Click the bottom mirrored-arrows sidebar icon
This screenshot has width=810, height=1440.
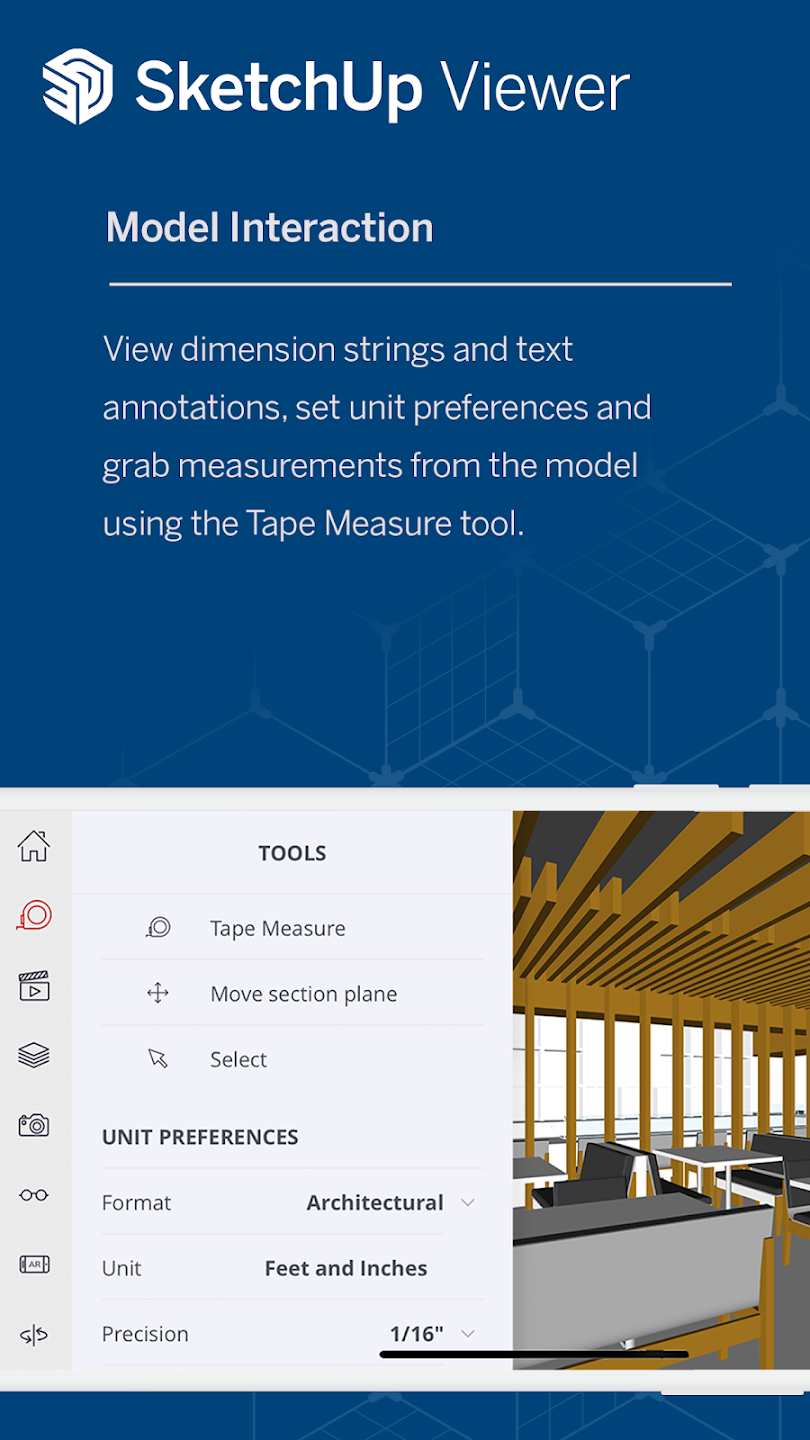34,1335
